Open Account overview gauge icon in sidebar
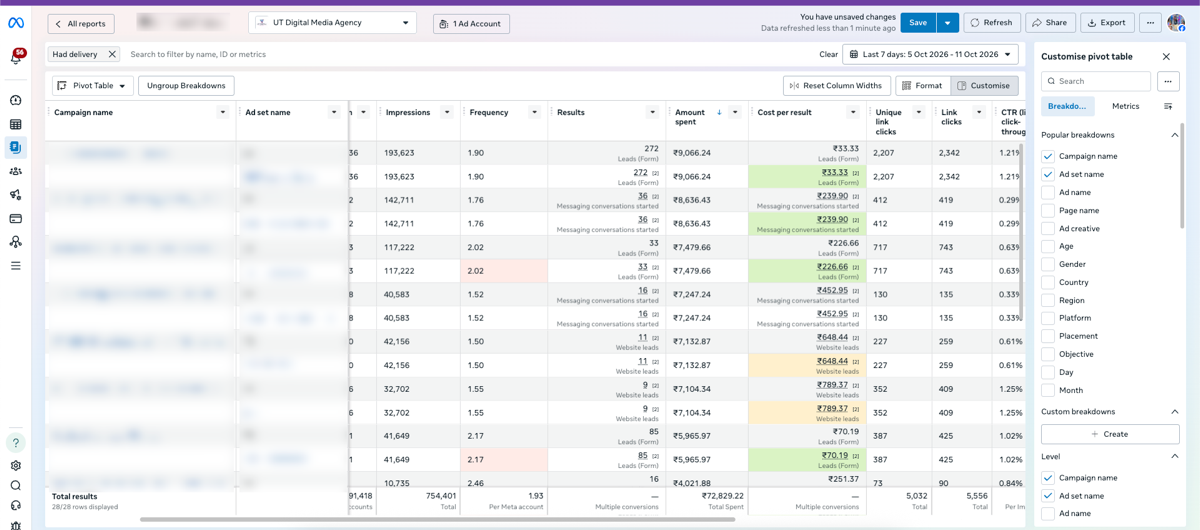 click(15, 100)
